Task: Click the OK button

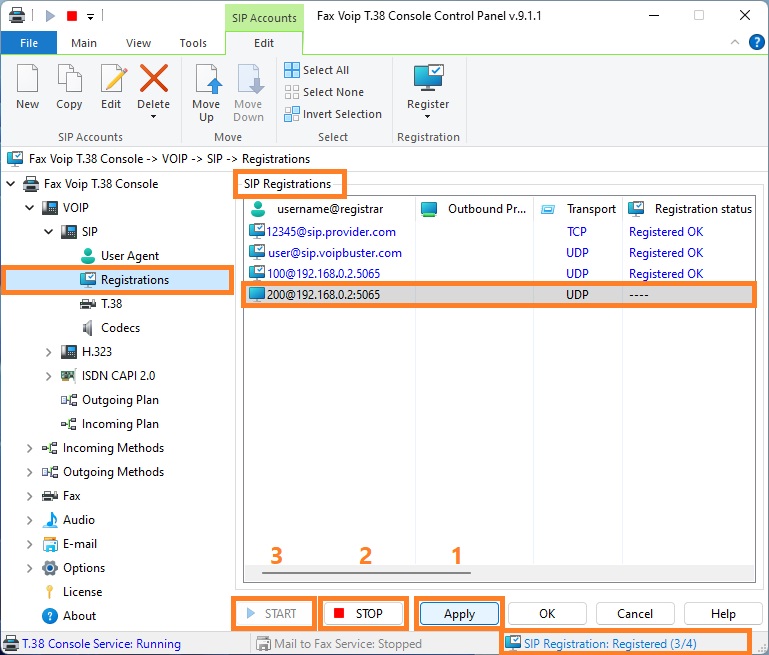Action: click(547, 614)
